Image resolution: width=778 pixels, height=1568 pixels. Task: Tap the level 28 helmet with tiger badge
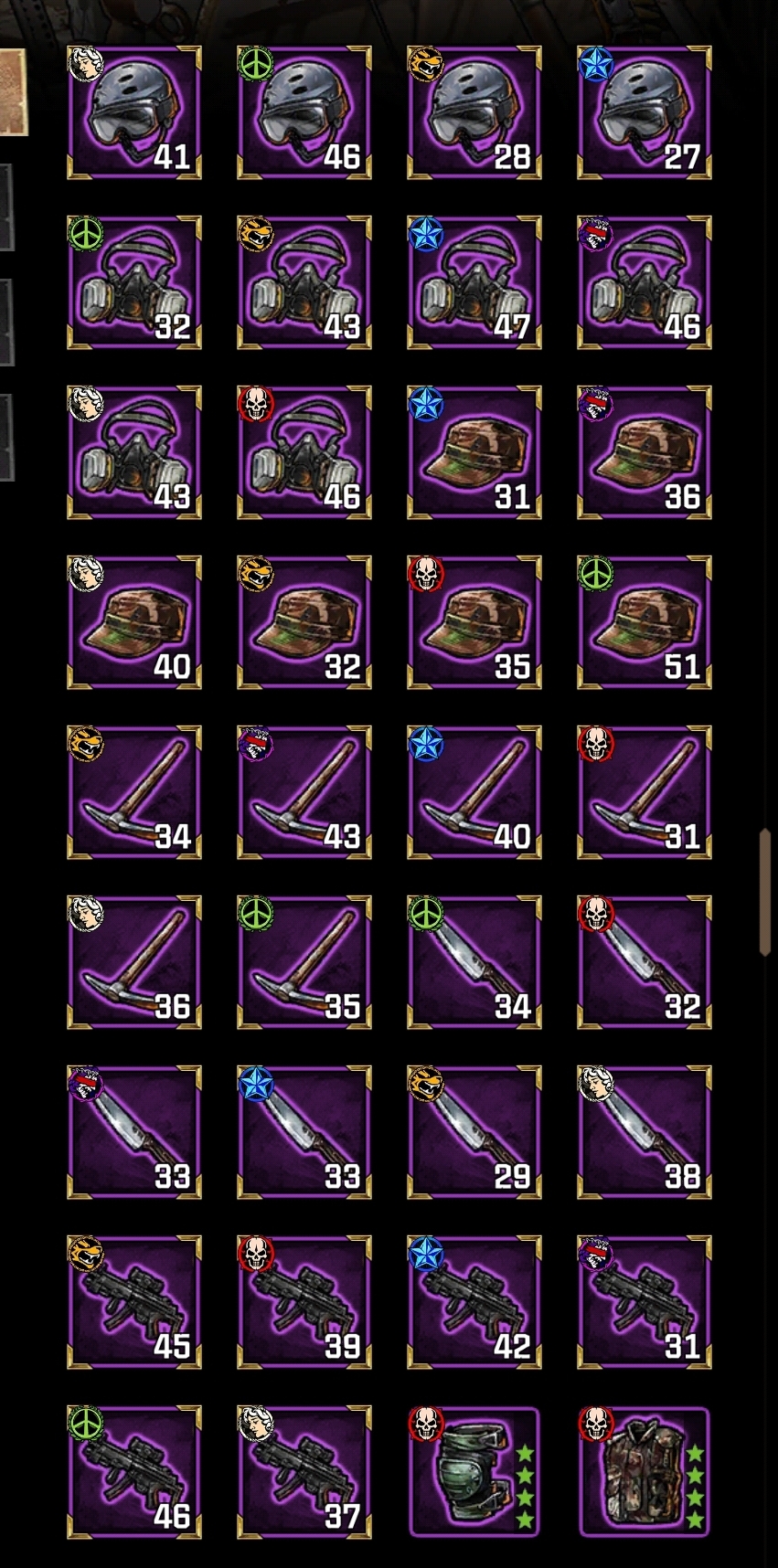(474, 112)
